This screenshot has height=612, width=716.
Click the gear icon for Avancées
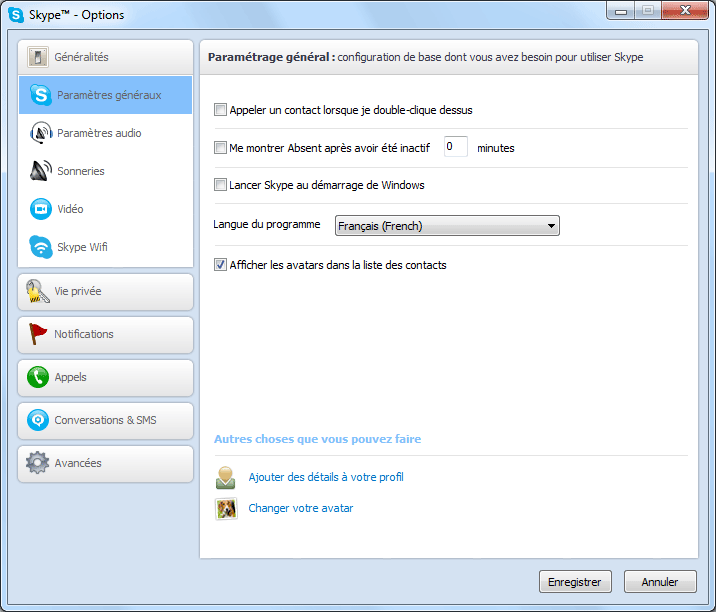coord(37,463)
